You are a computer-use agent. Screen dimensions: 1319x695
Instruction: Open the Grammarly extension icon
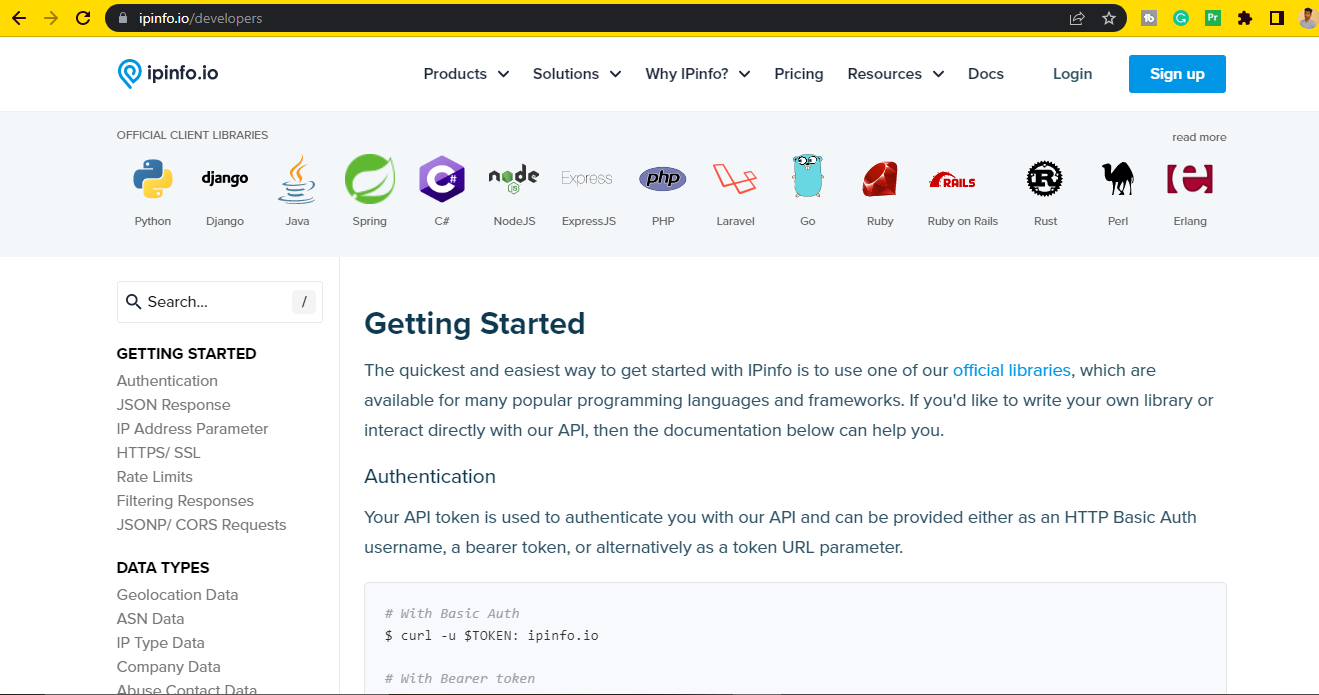coord(1181,18)
